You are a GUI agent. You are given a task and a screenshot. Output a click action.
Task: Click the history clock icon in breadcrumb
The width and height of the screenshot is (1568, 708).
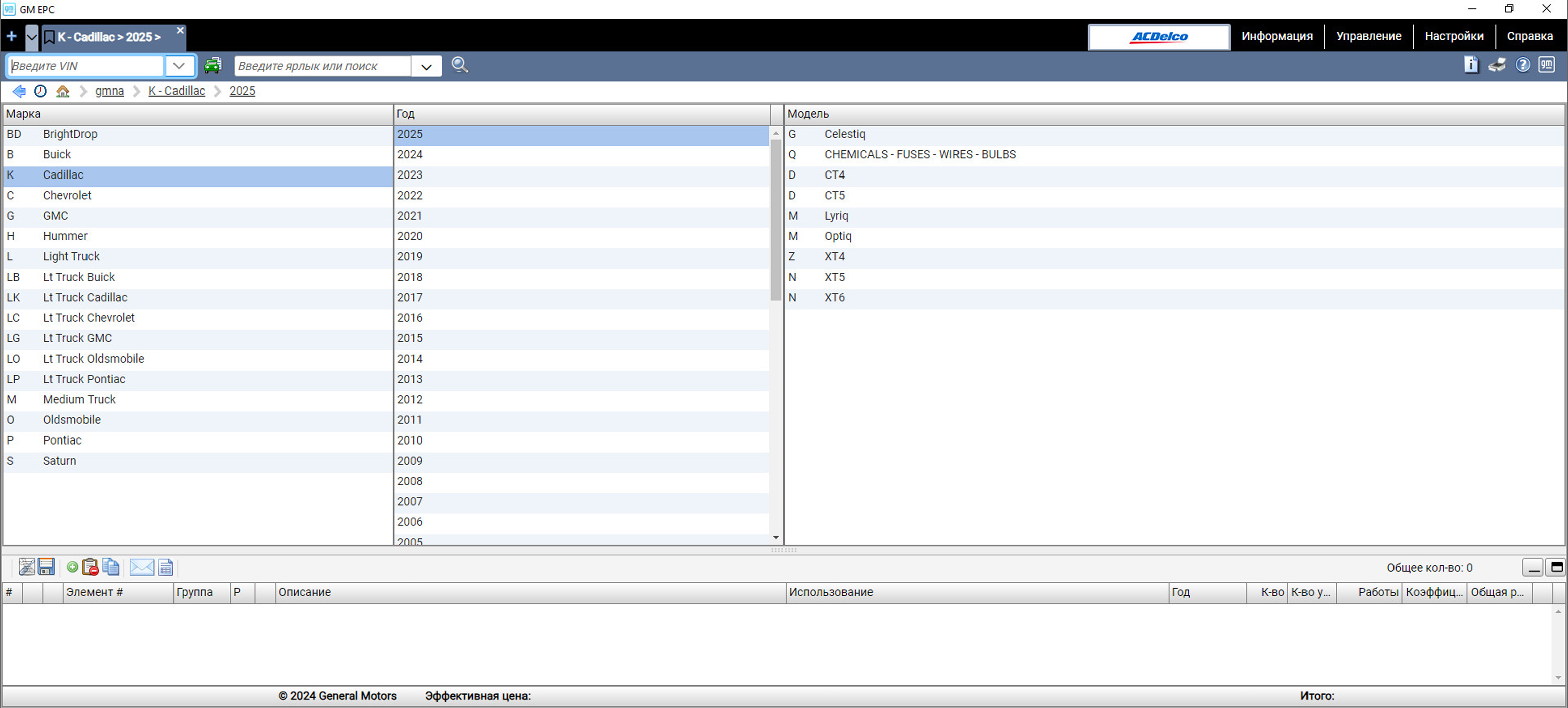(40, 92)
